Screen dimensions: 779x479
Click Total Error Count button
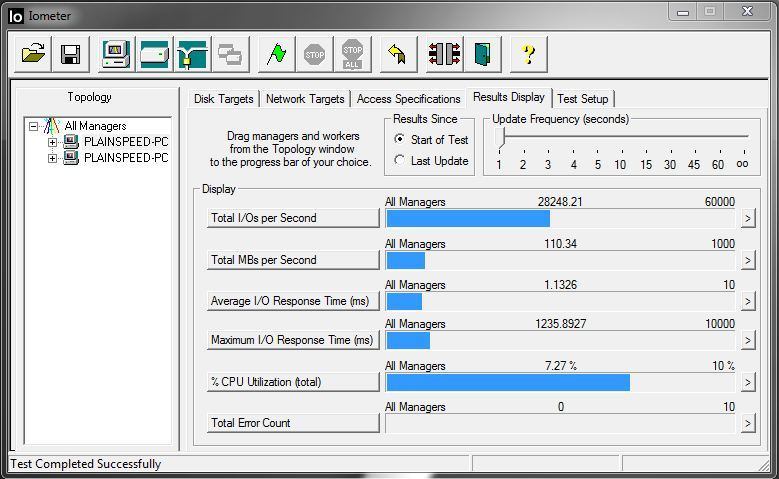293,423
